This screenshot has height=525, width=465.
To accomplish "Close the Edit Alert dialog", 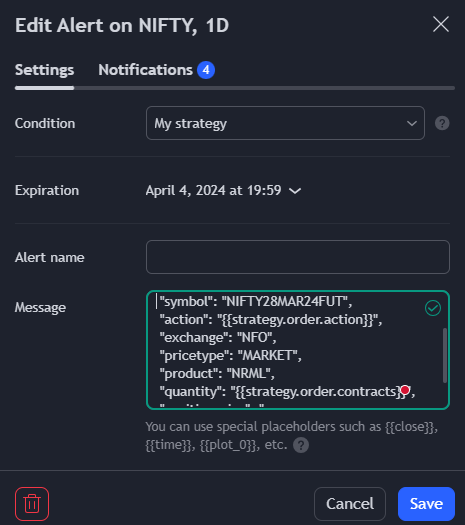I will pyautogui.click(x=441, y=24).
